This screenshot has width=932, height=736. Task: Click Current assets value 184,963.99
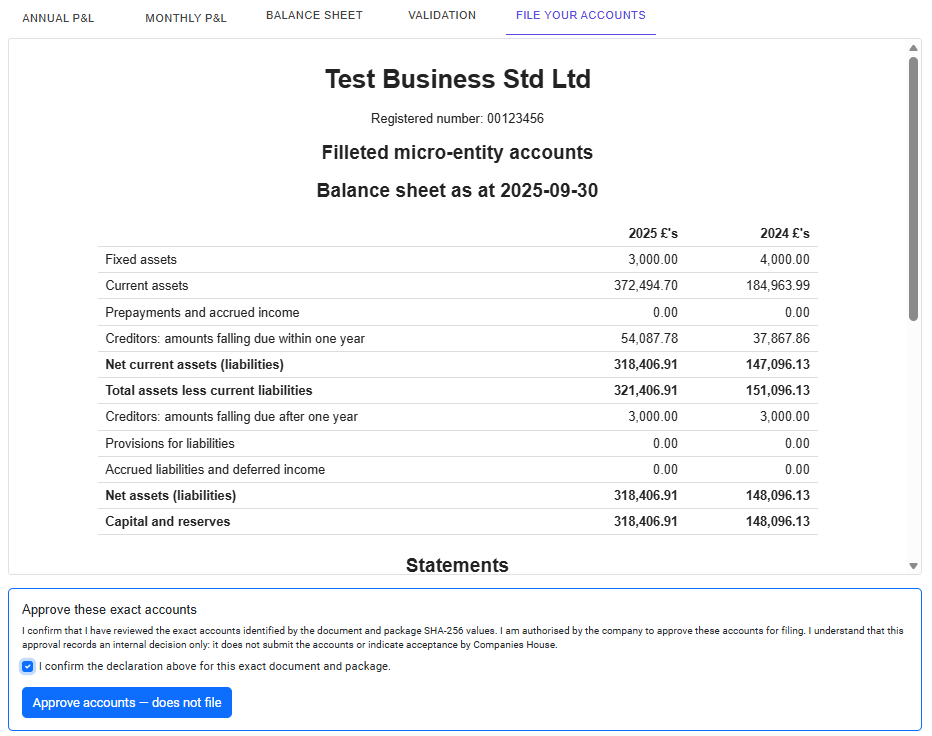point(778,286)
